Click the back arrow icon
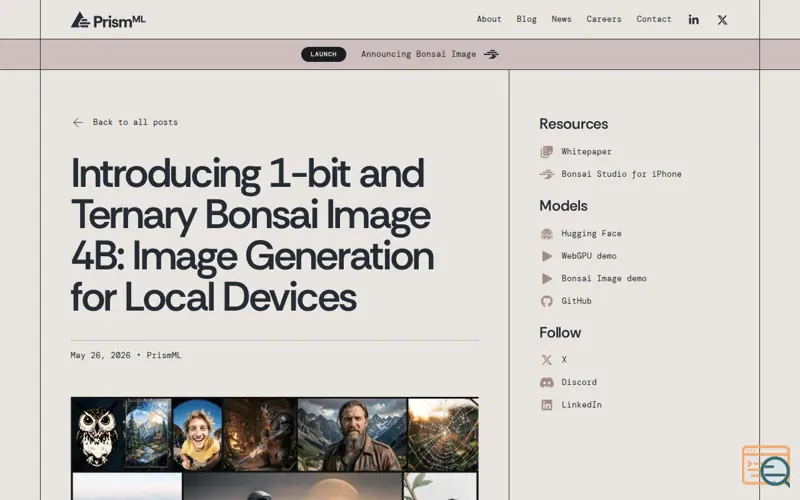The image size is (800, 500). [78, 122]
